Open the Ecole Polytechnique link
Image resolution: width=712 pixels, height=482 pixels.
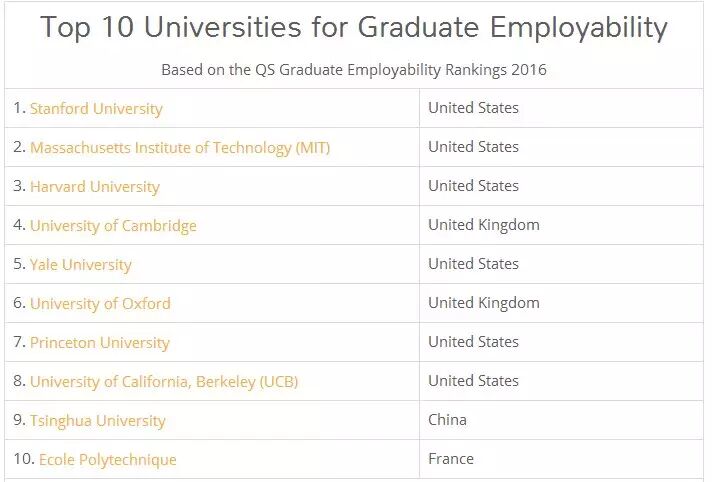[108, 459]
